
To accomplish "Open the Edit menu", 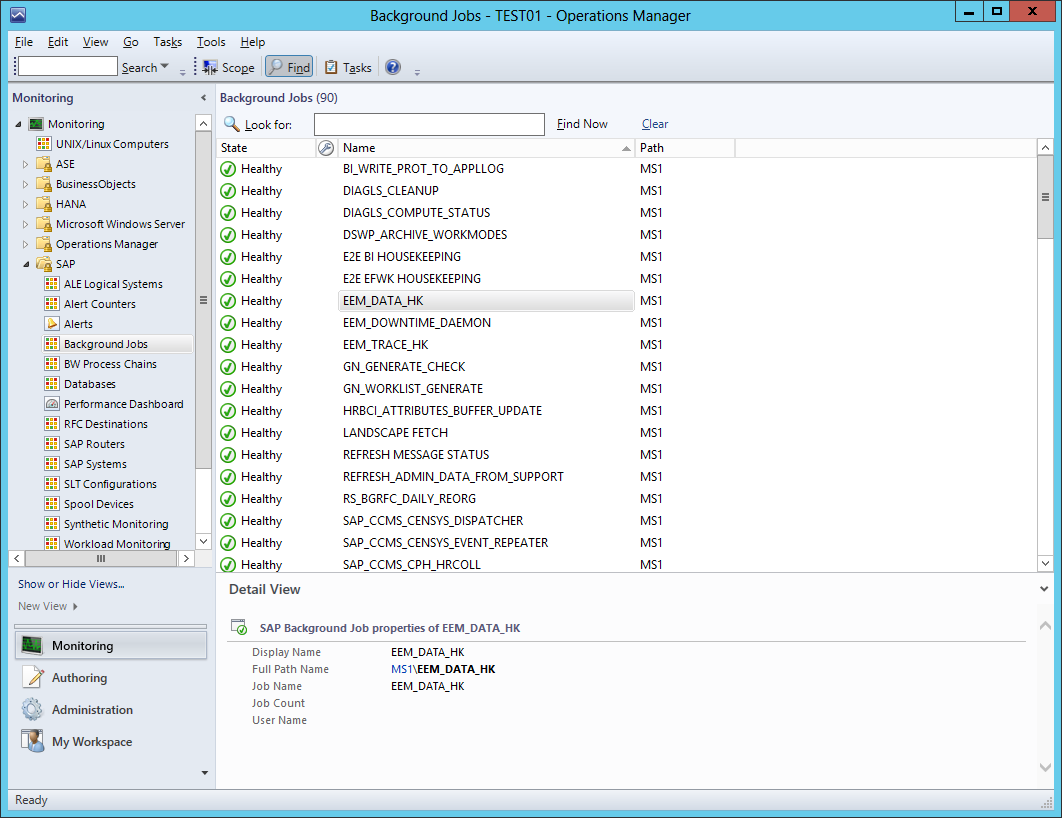I will coord(58,42).
